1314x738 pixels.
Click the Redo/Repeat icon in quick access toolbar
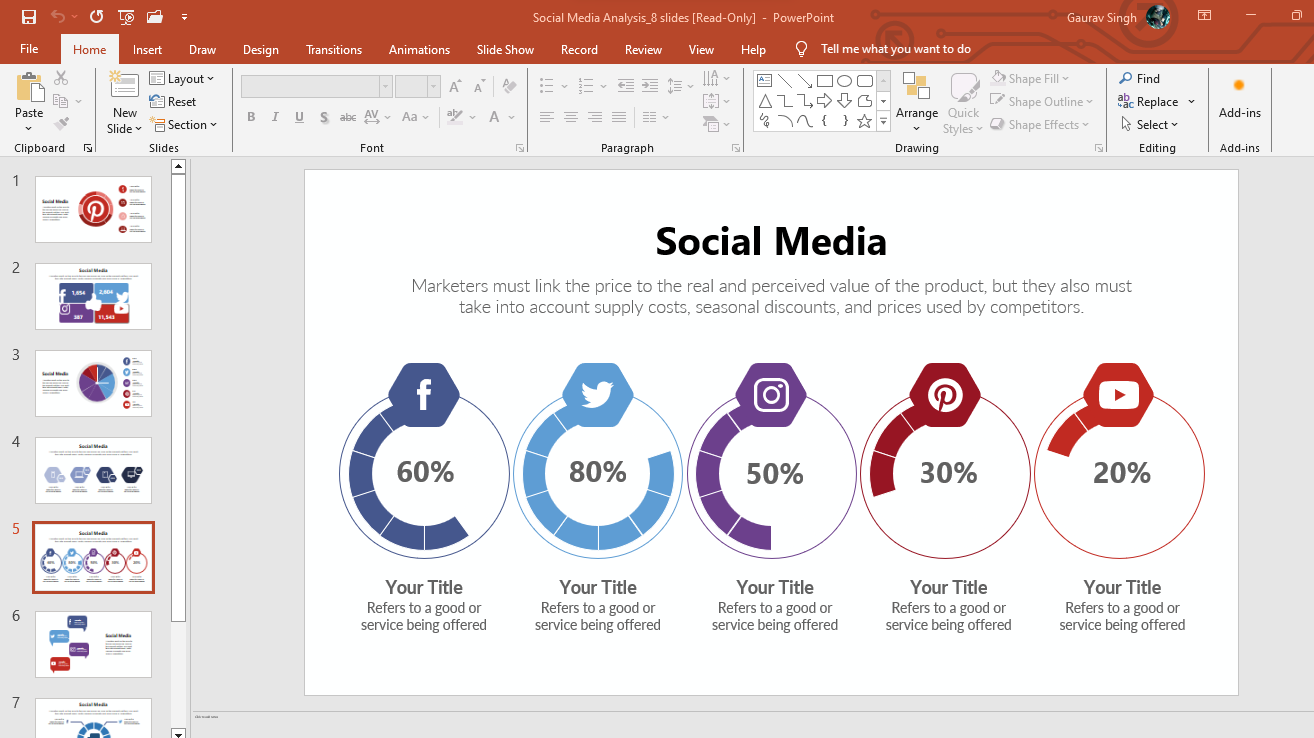coord(96,17)
